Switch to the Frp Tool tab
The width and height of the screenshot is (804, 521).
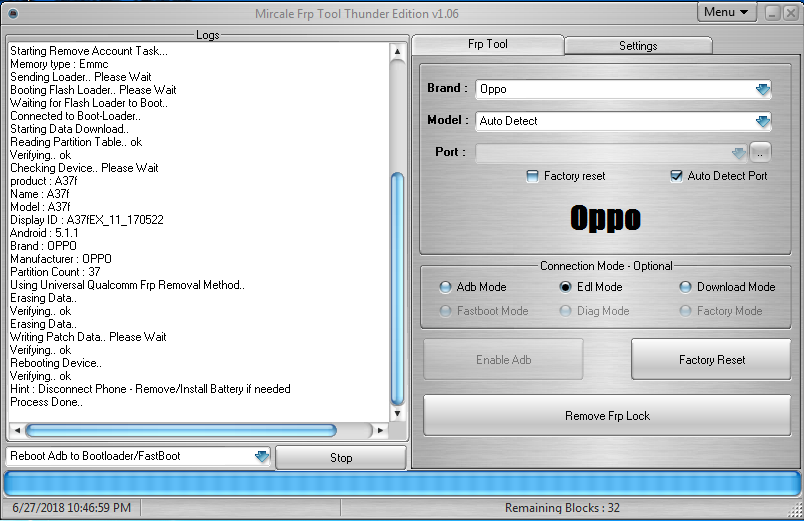(488, 45)
